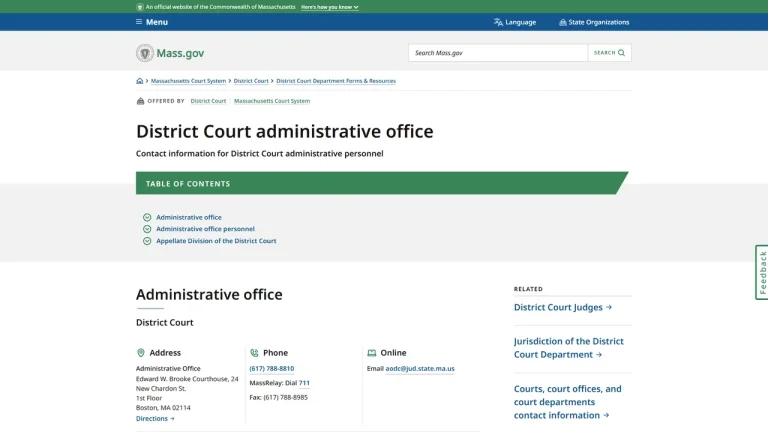Click the circled arrow beside Administrative office personnel

147,229
